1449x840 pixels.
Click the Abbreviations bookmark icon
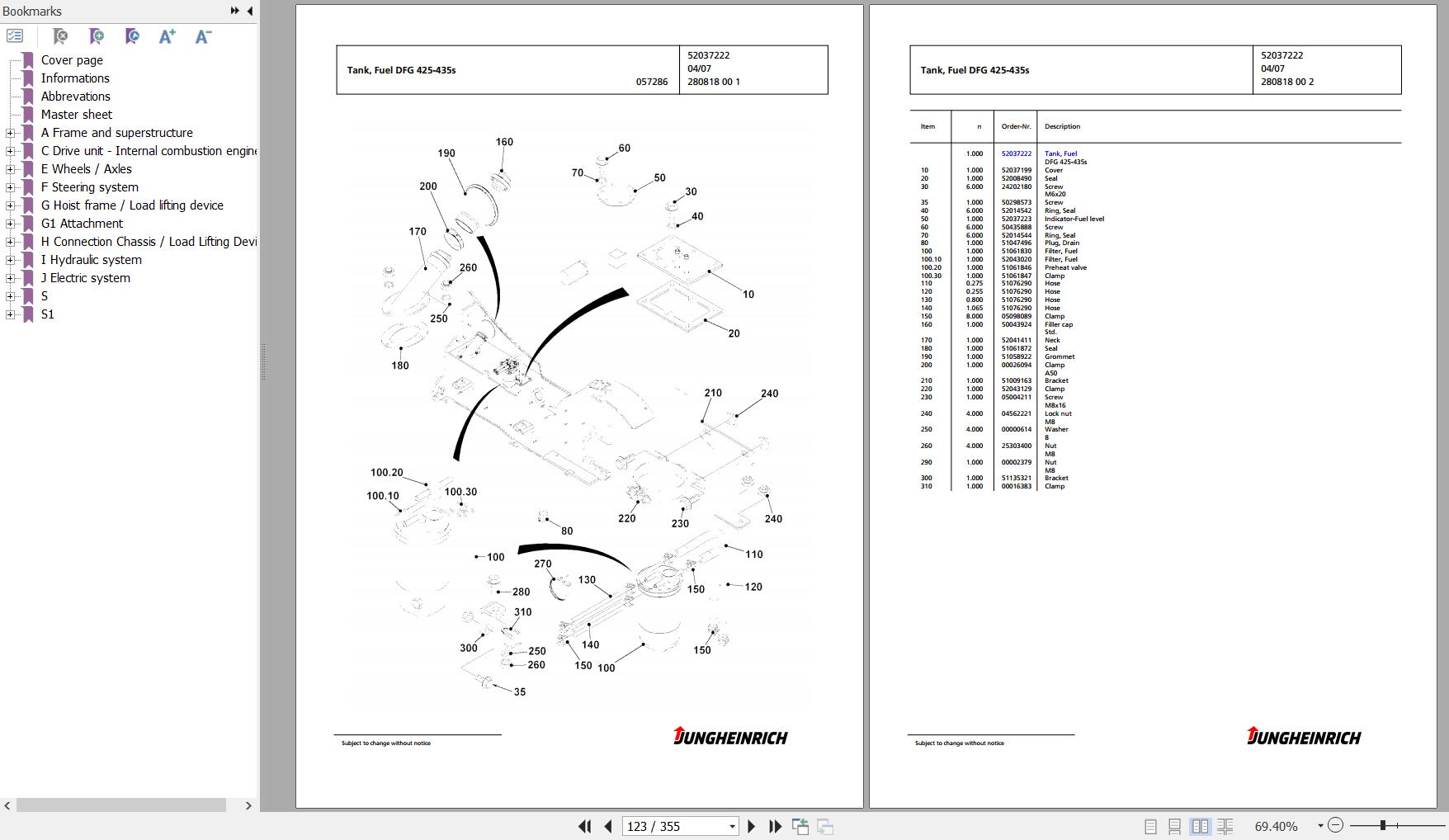click(x=28, y=97)
